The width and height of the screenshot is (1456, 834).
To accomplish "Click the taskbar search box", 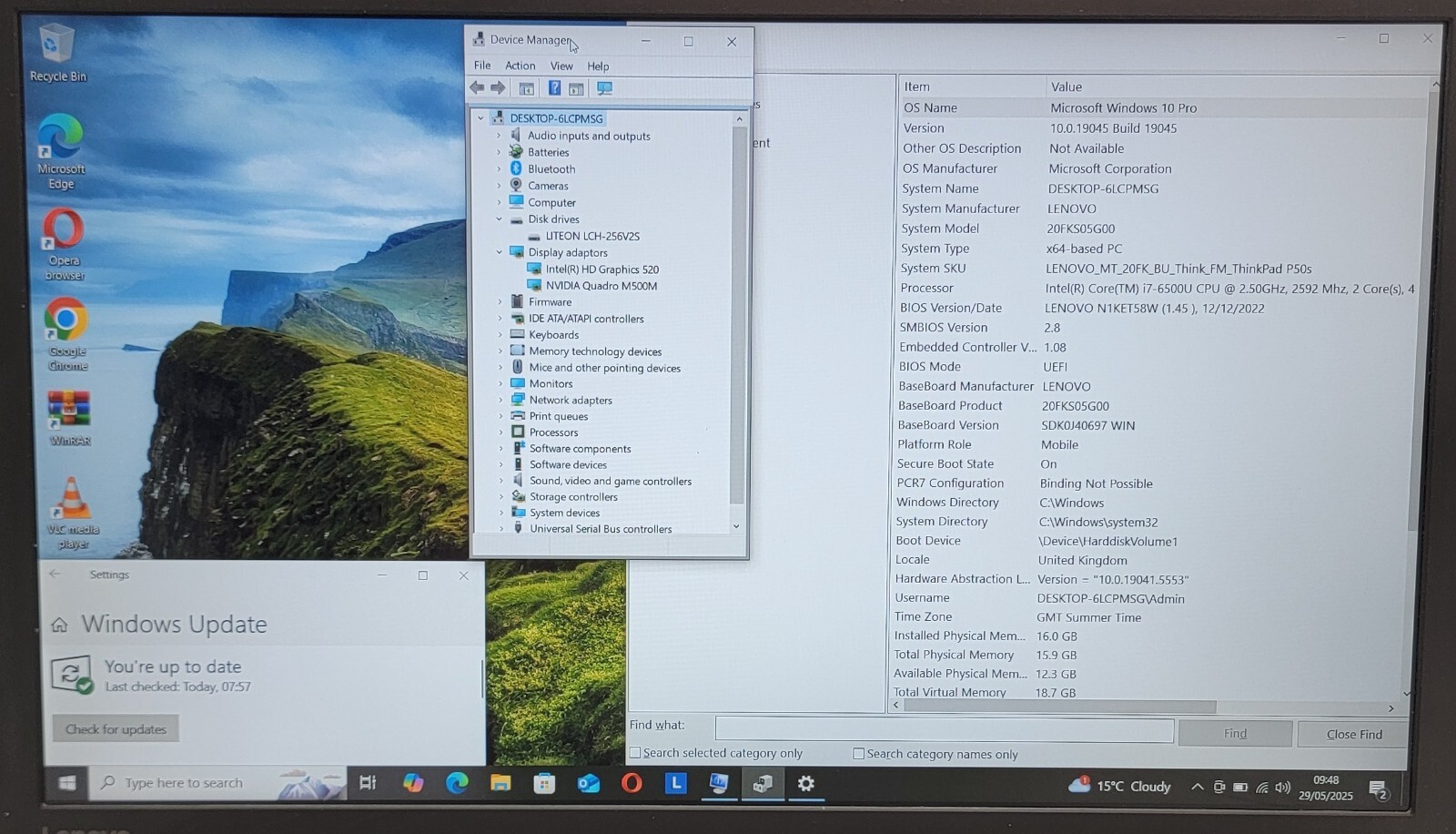I will coord(218,783).
